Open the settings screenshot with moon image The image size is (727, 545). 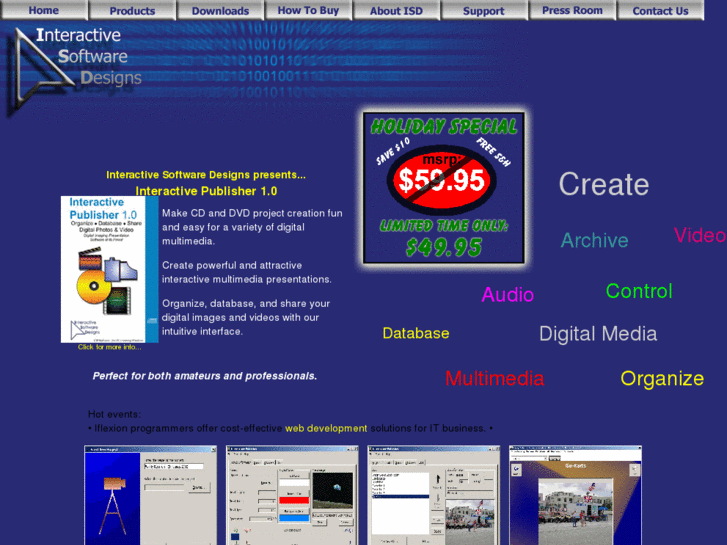coord(292,495)
